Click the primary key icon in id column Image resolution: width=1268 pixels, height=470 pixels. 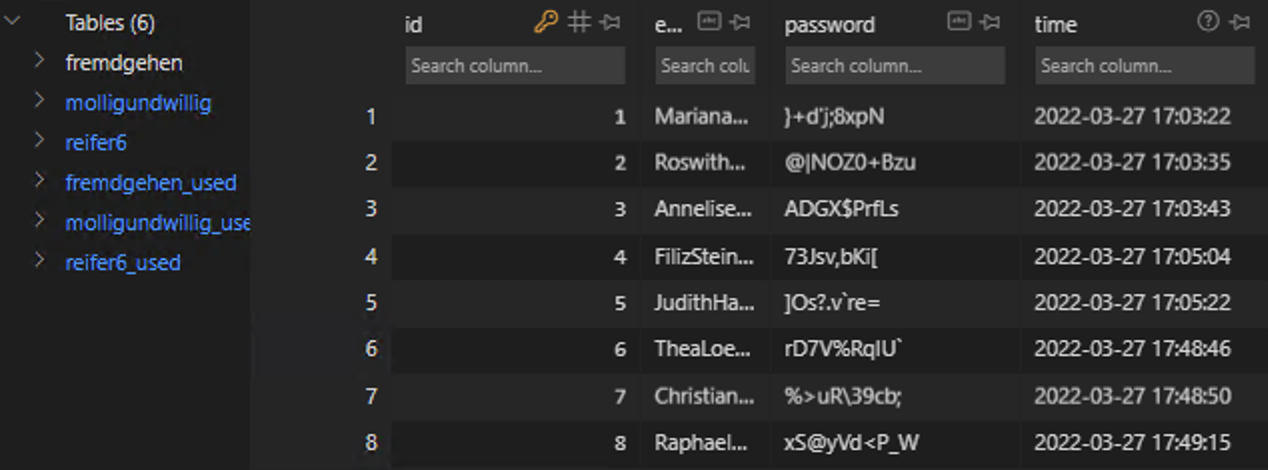pos(546,22)
